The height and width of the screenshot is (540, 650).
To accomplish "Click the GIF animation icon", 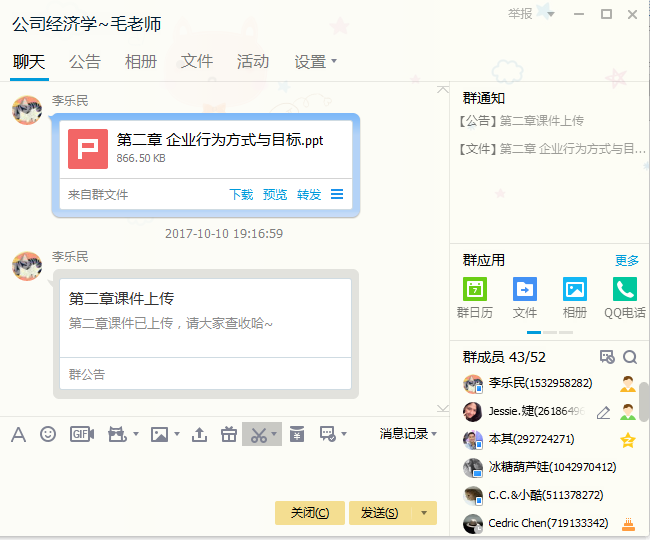I will click(x=81, y=434).
